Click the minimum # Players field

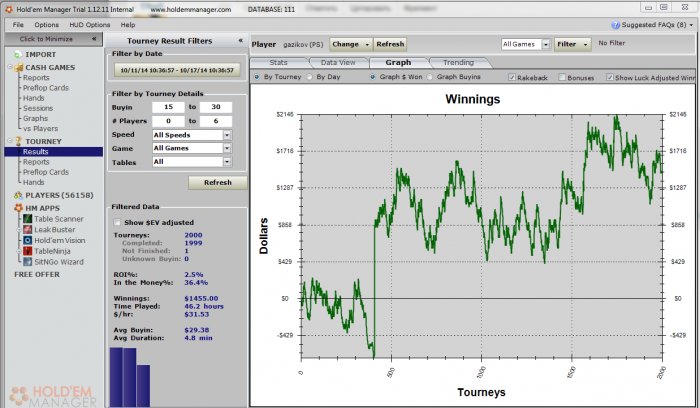pos(168,121)
